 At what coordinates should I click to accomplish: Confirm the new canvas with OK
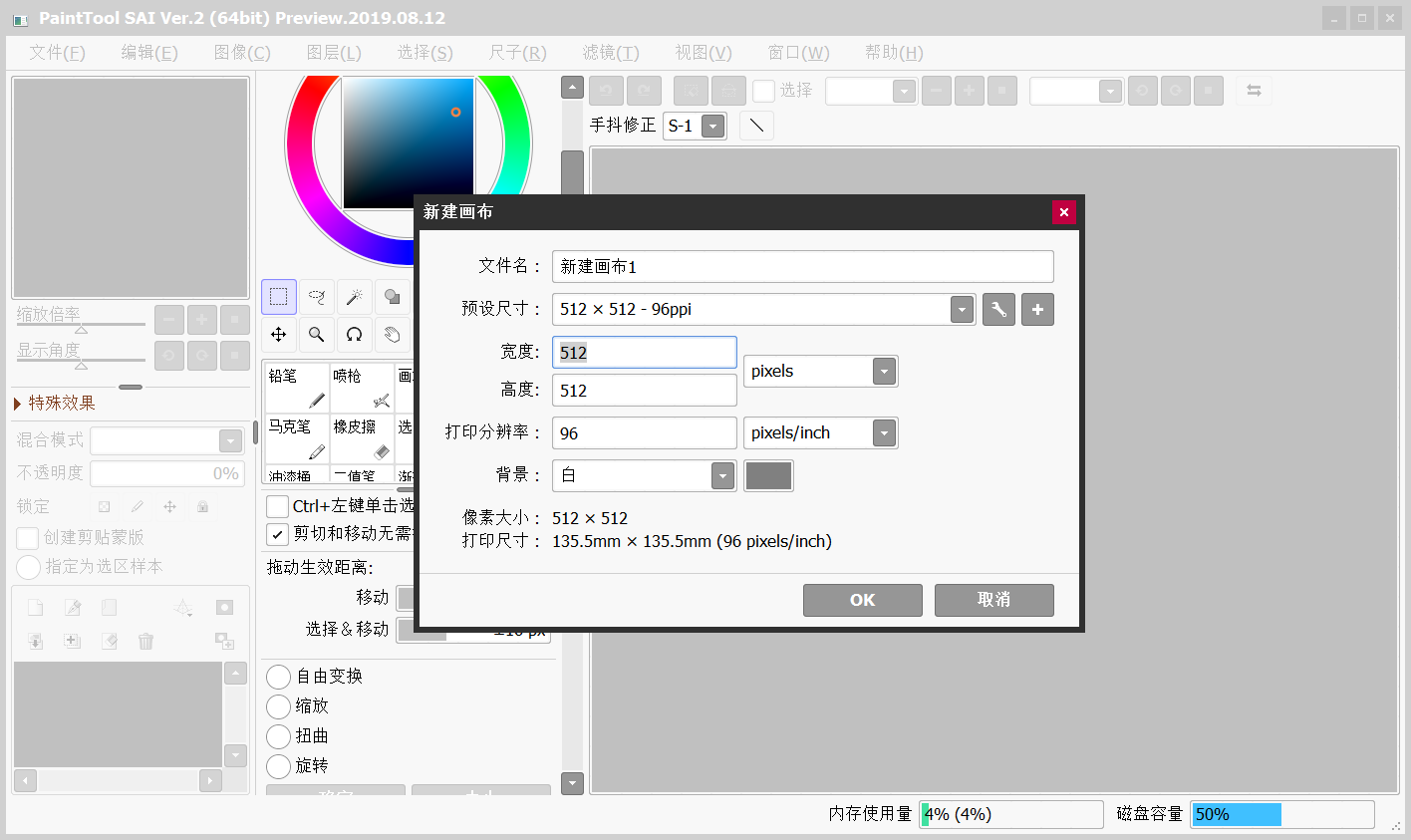(x=863, y=600)
